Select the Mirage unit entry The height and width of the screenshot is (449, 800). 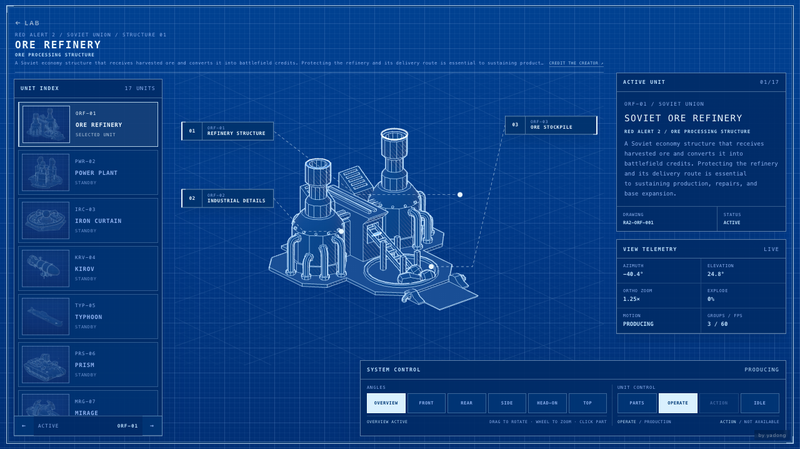point(88,403)
